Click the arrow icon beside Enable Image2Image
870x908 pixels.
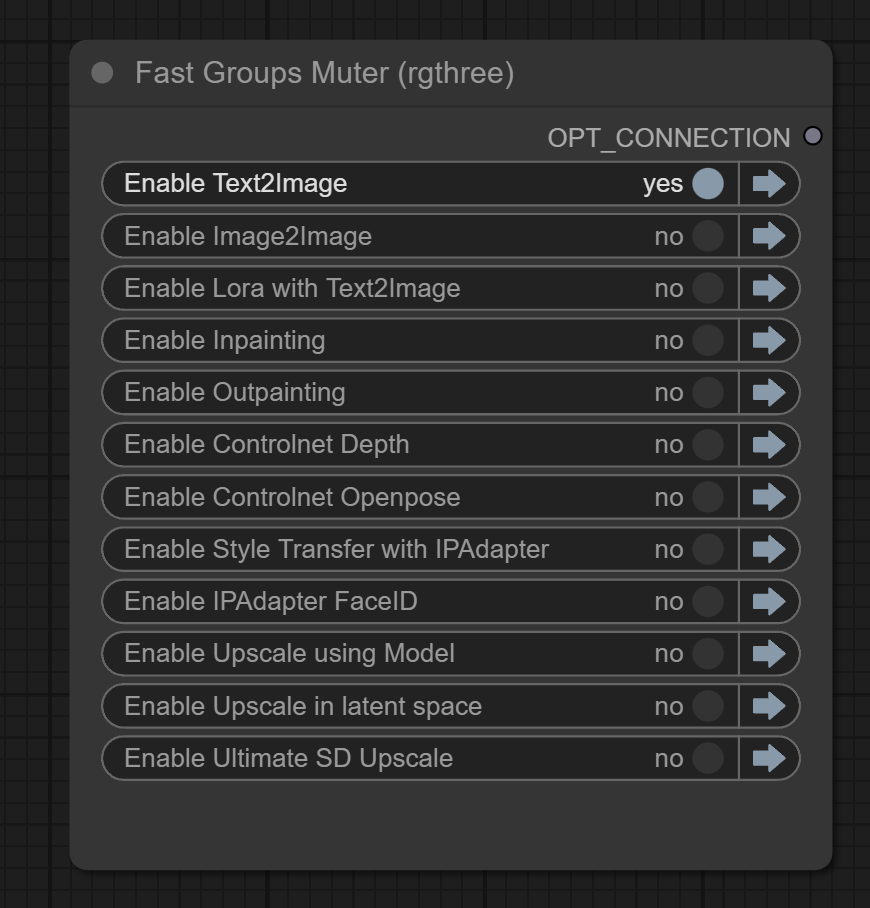coord(769,236)
